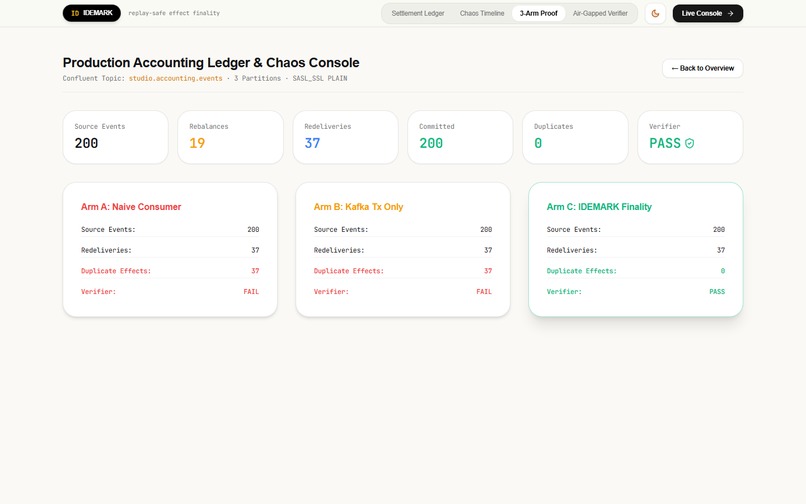Click the studio.accounting.events topic name
This screenshot has height=504, width=806.
pos(175,78)
